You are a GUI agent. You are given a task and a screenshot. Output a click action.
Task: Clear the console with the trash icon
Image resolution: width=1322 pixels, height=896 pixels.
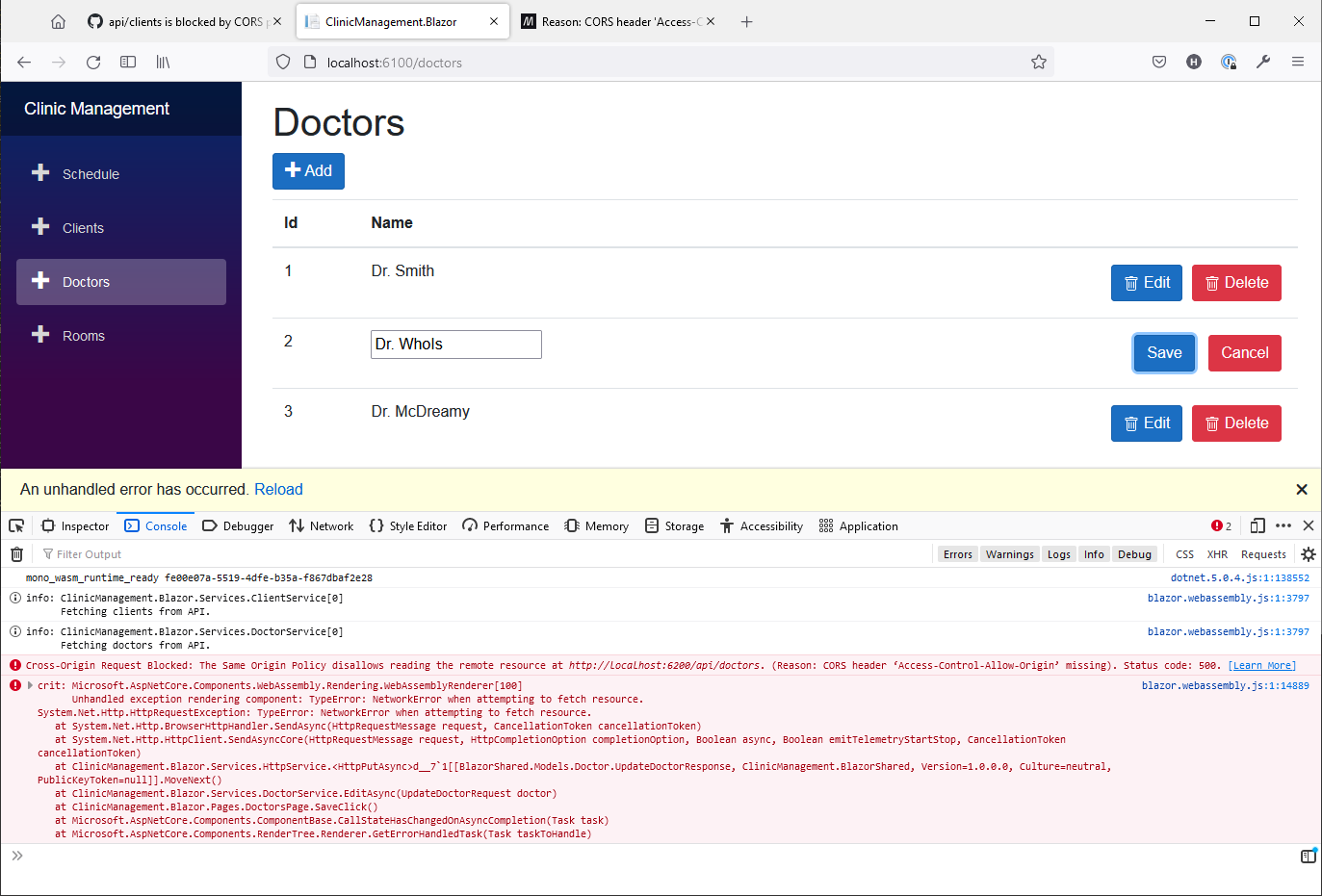(16, 553)
